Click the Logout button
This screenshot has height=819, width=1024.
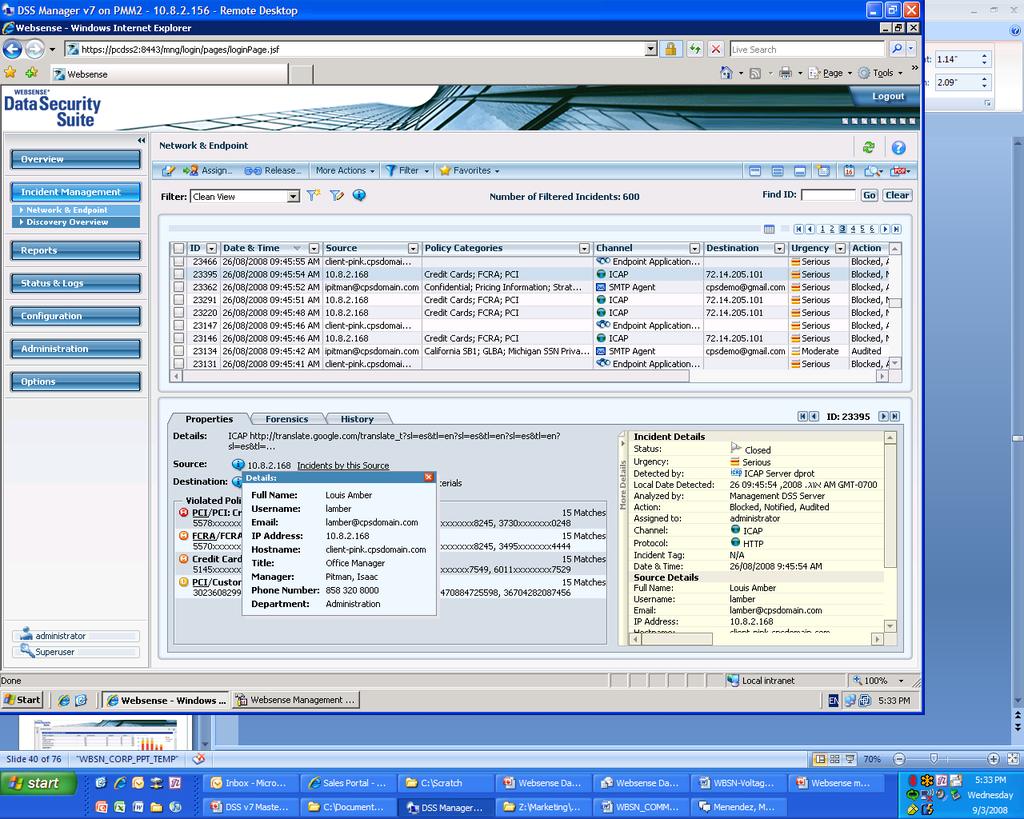(888, 96)
